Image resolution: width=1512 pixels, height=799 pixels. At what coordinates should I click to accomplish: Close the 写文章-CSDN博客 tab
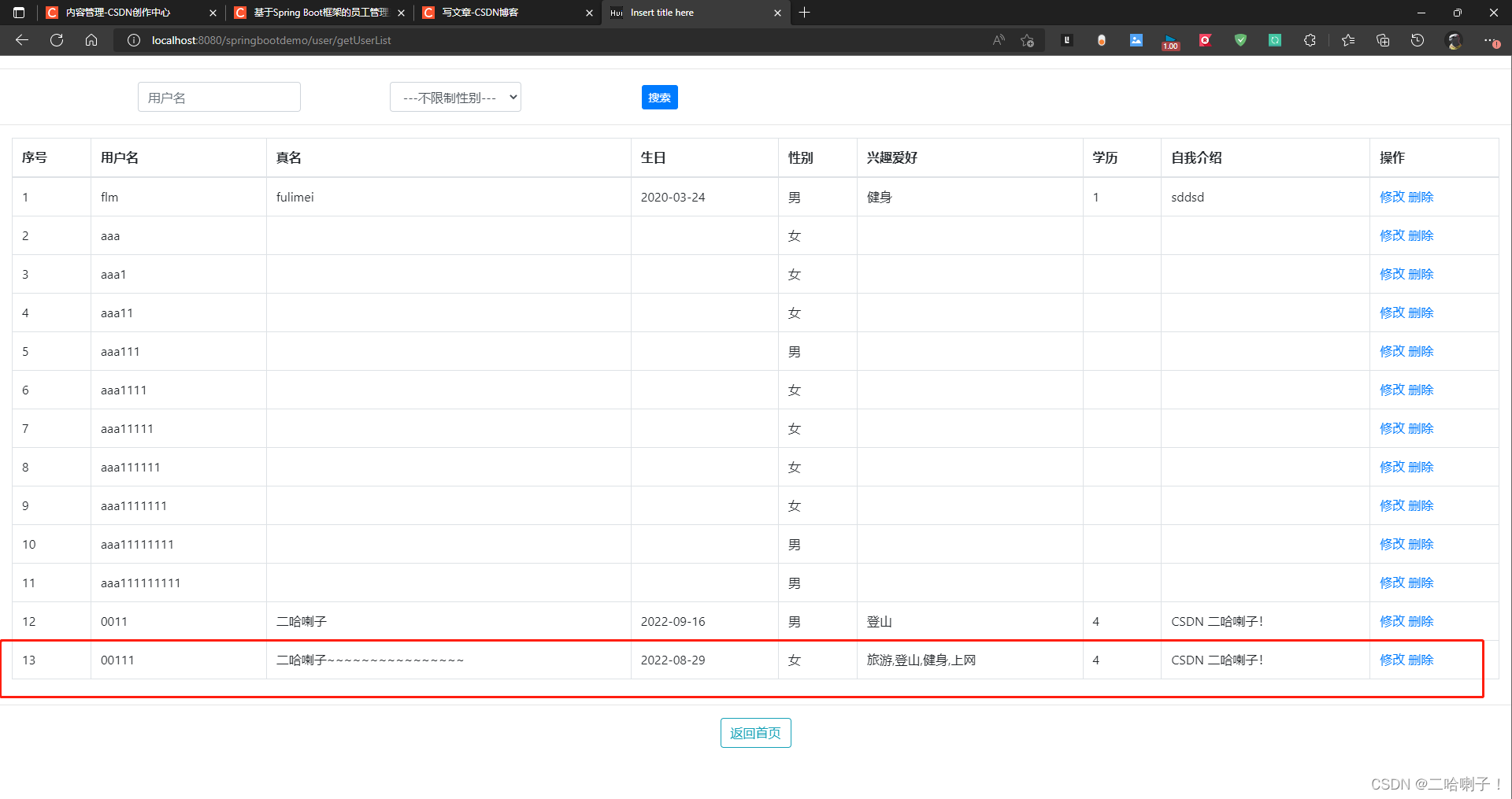click(589, 13)
